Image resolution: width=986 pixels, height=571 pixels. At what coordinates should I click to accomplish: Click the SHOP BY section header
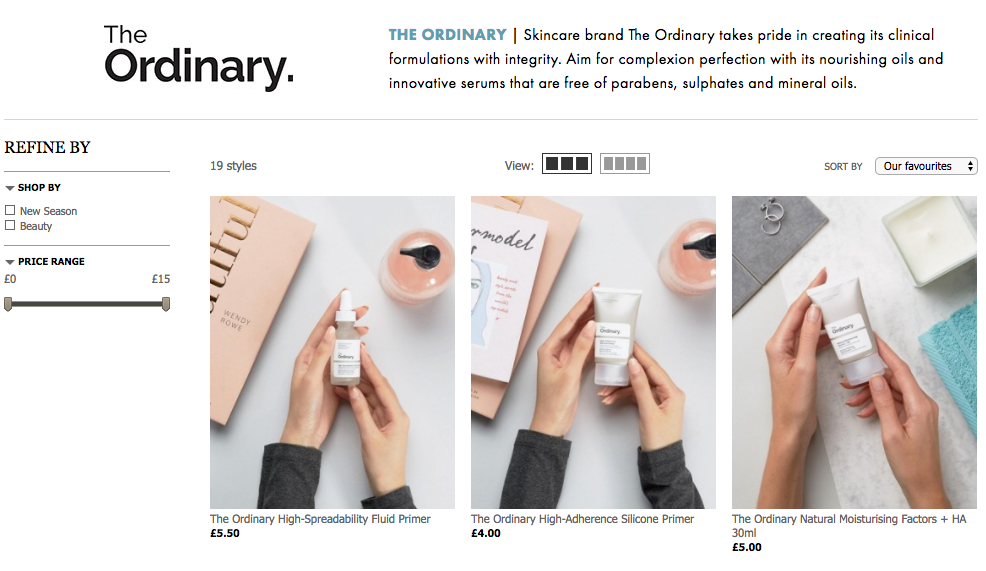coord(39,187)
